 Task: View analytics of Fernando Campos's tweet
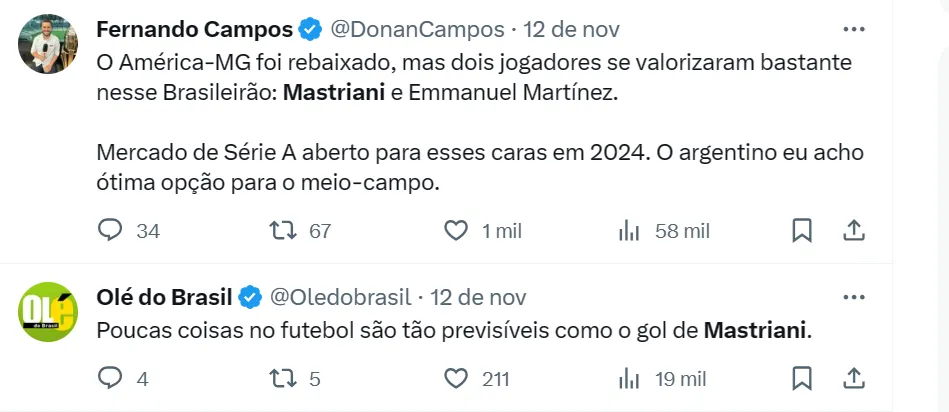click(629, 231)
